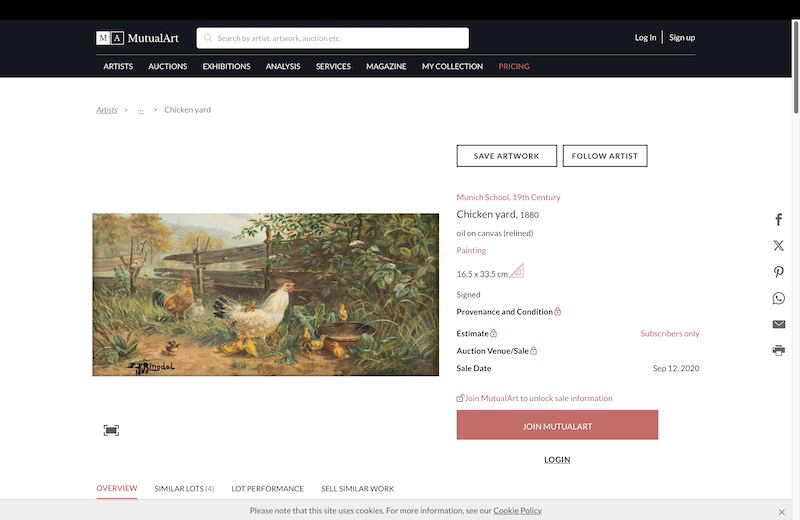Pin artwork on Pinterest
This screenshot has height=520, width=800.
point(779,271)
